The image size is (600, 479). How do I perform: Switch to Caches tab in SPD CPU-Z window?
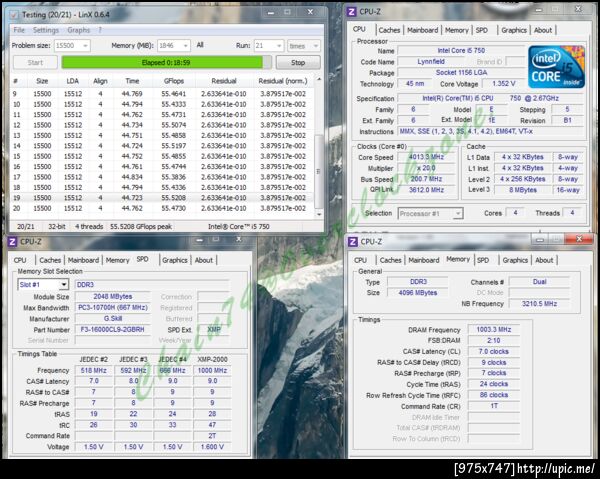pos(50,260)
